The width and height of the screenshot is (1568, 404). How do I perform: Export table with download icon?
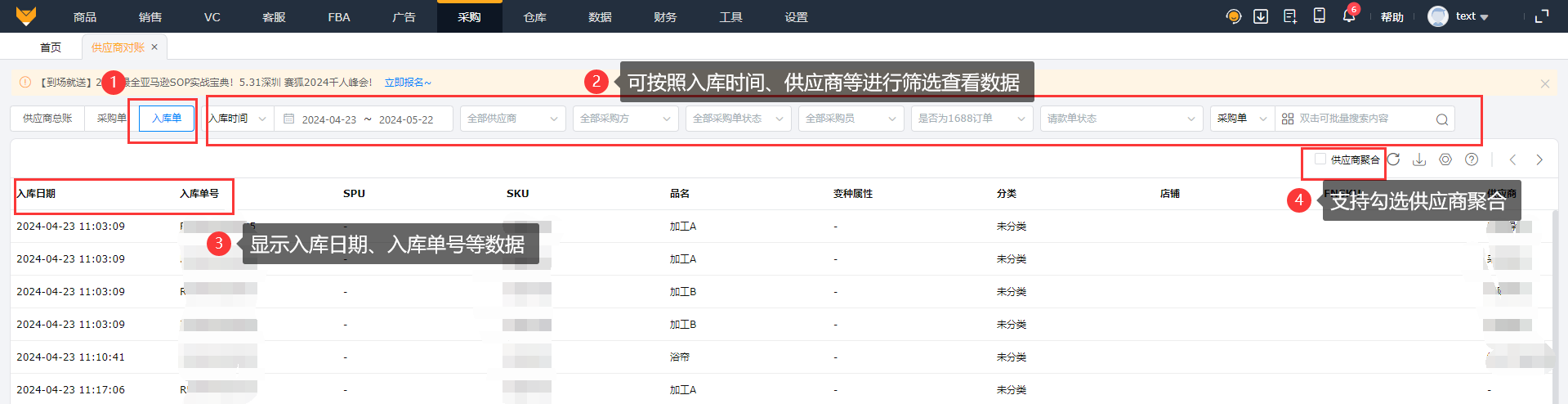click(1419, 159)
